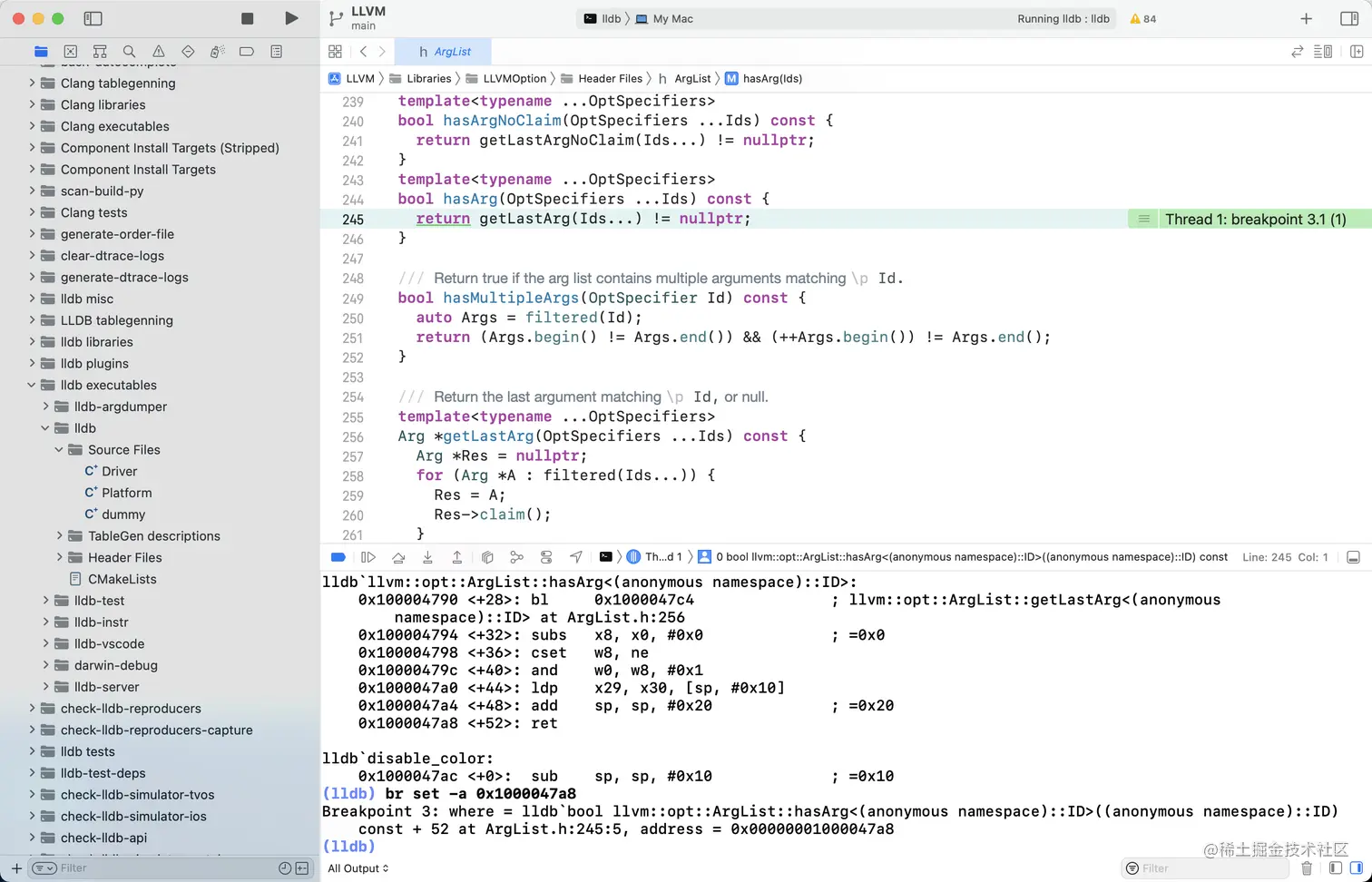The image size is (1372, 882).
Task: Open Debug Memory Graph
Action: click(516, 557)
